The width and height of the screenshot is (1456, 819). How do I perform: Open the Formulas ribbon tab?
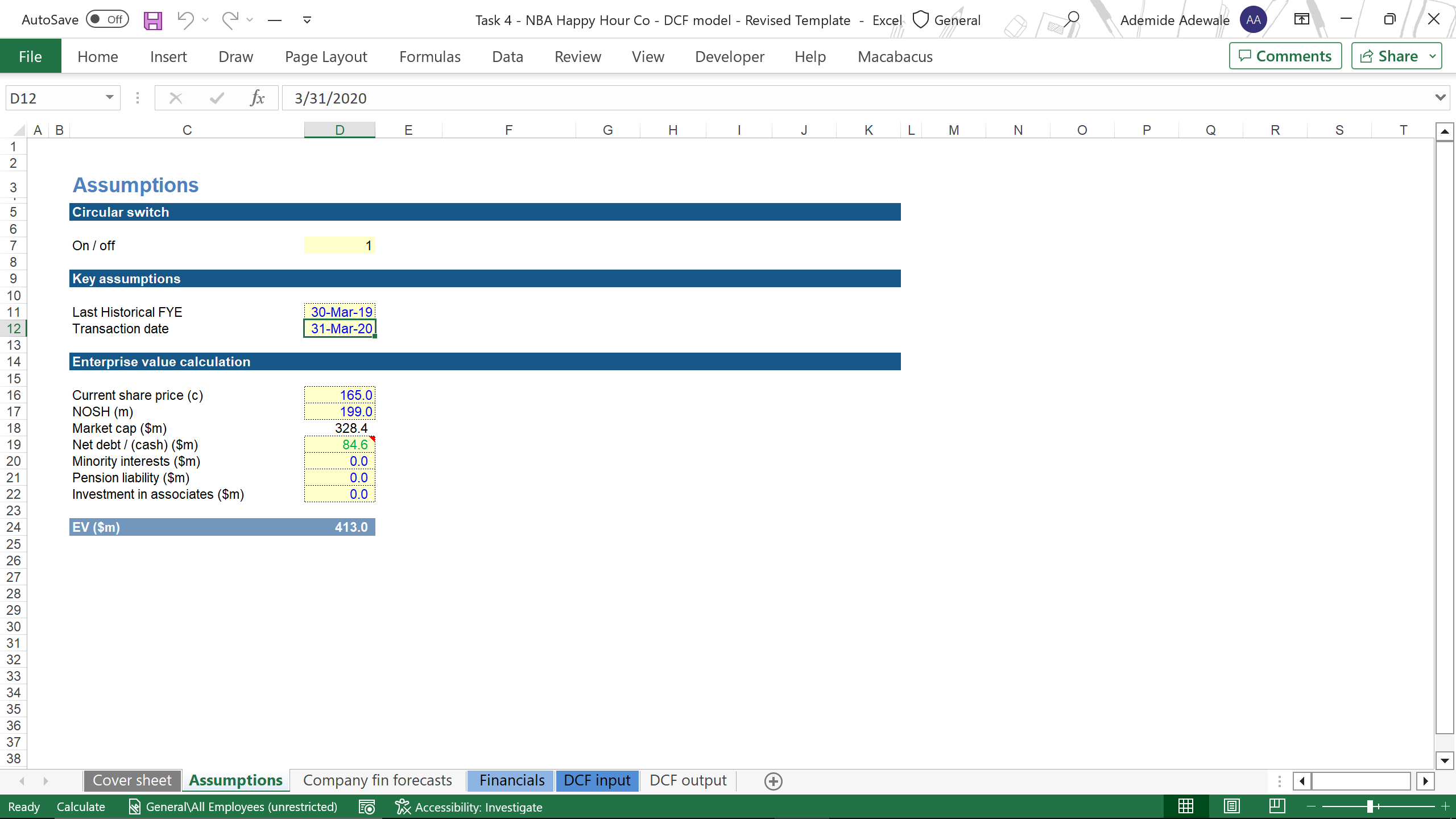click(x=429, y=56)
